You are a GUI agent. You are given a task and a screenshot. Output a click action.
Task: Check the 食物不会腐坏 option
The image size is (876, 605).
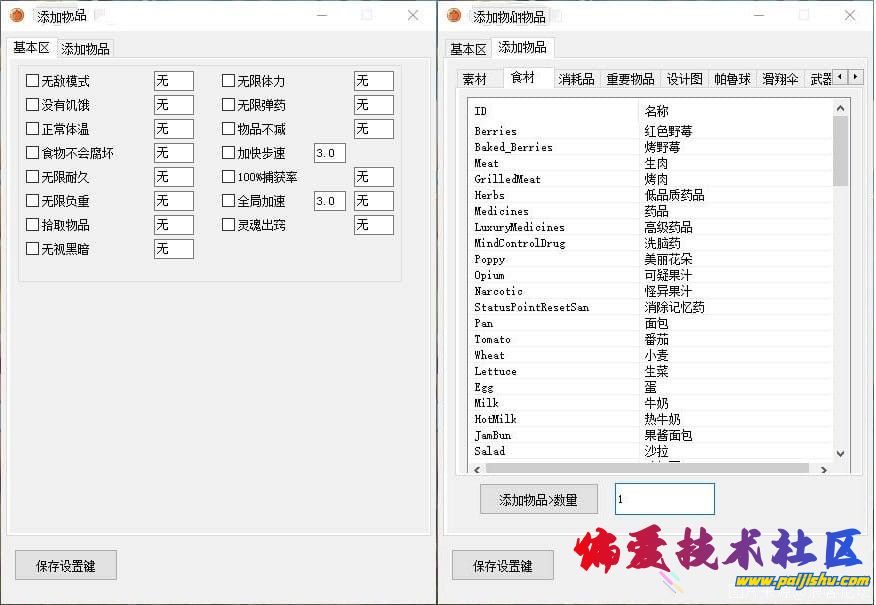tap(33, 153)
